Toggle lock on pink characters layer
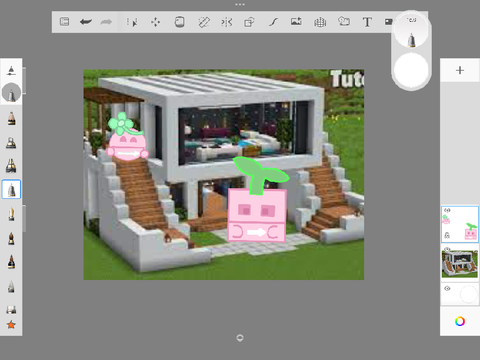The height and width of the screenshot is (360, 480). pyautogui.click(x=447, y=235)
